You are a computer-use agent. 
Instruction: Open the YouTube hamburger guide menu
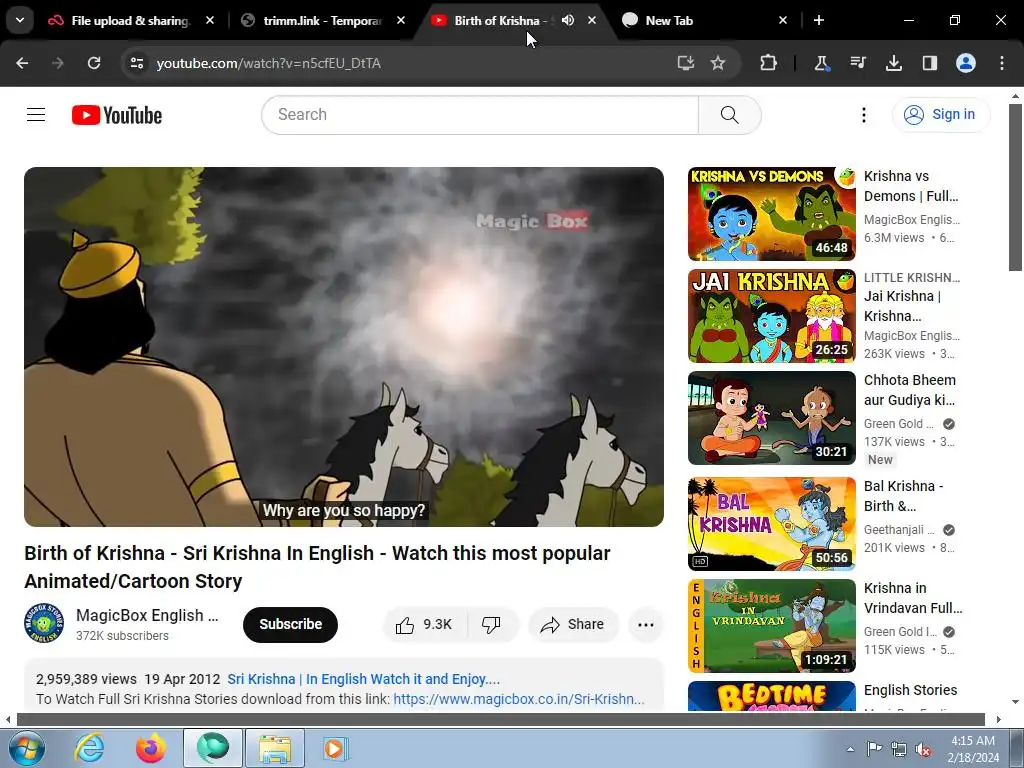[36, 115]
